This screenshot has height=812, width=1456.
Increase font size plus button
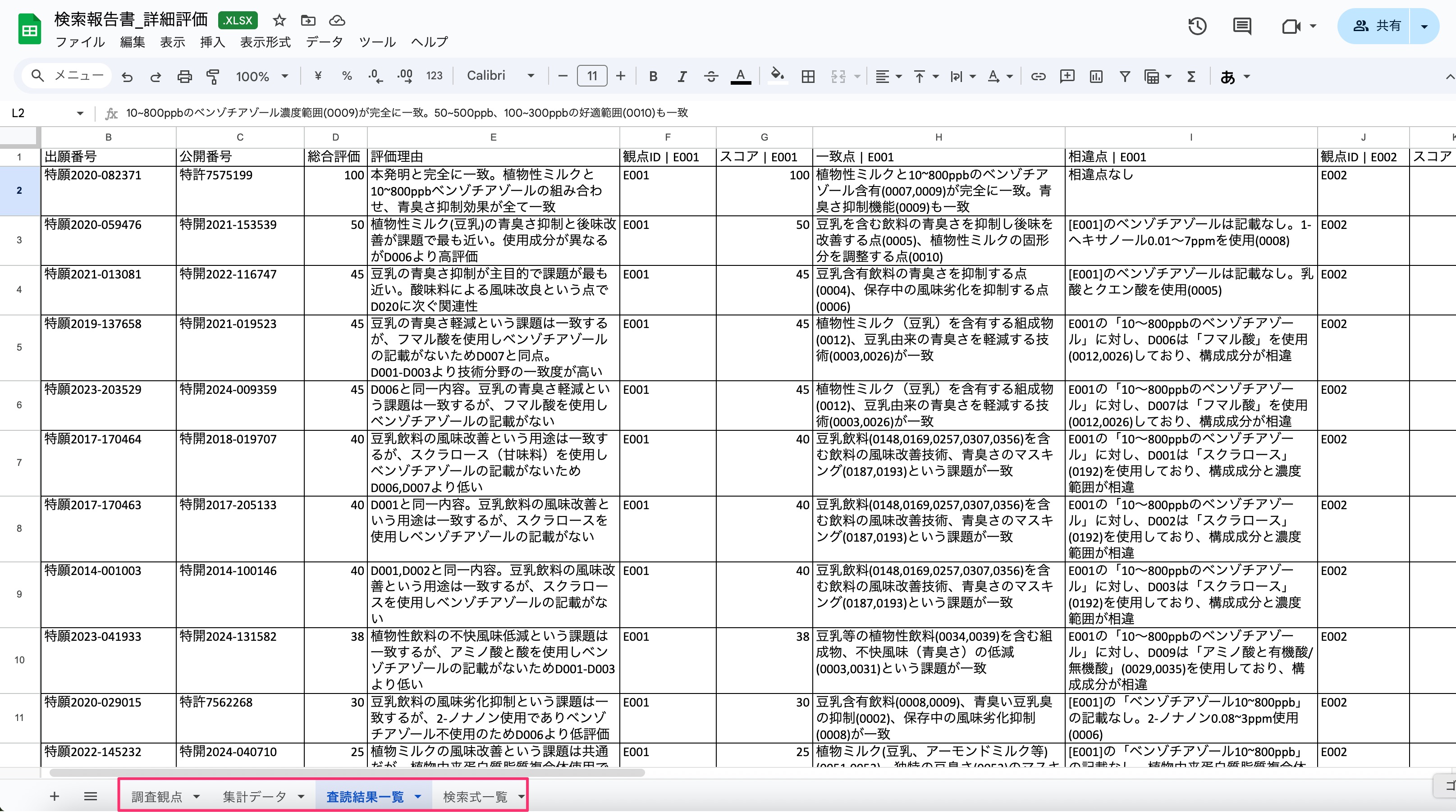pyautogui.click(x=621, y=76)
